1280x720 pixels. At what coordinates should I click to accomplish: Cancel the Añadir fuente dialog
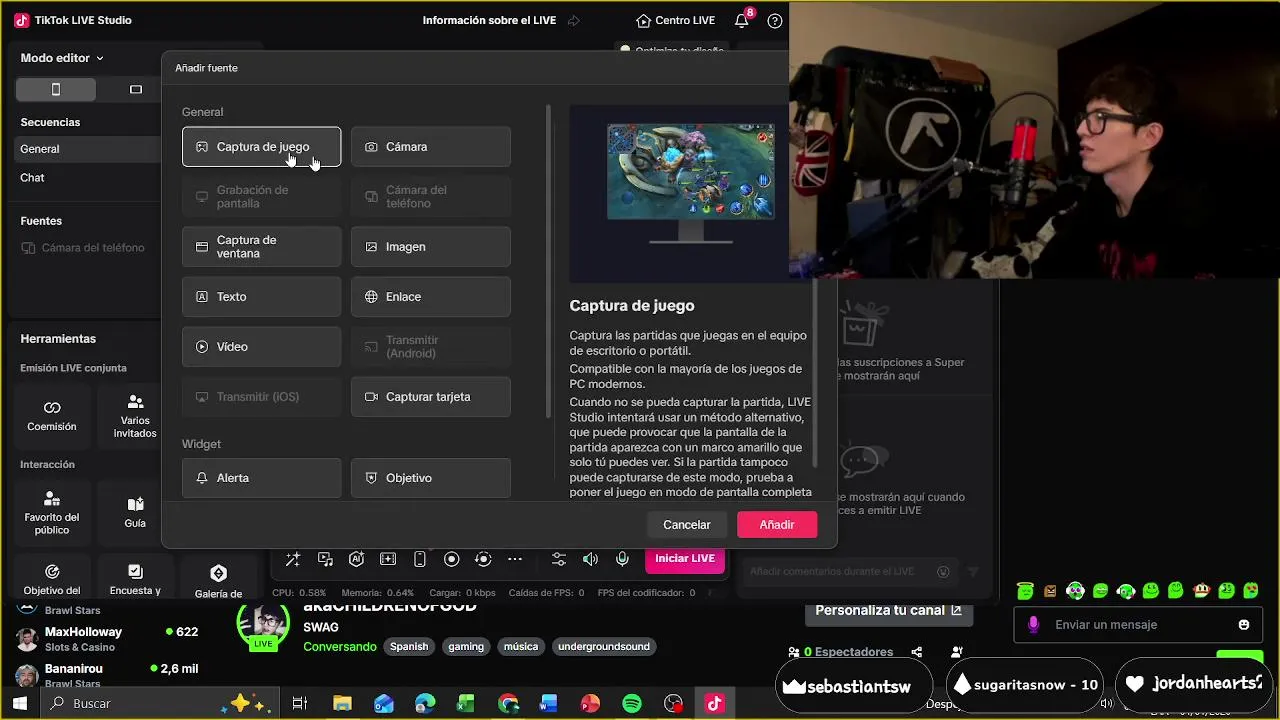coord(687,525)
